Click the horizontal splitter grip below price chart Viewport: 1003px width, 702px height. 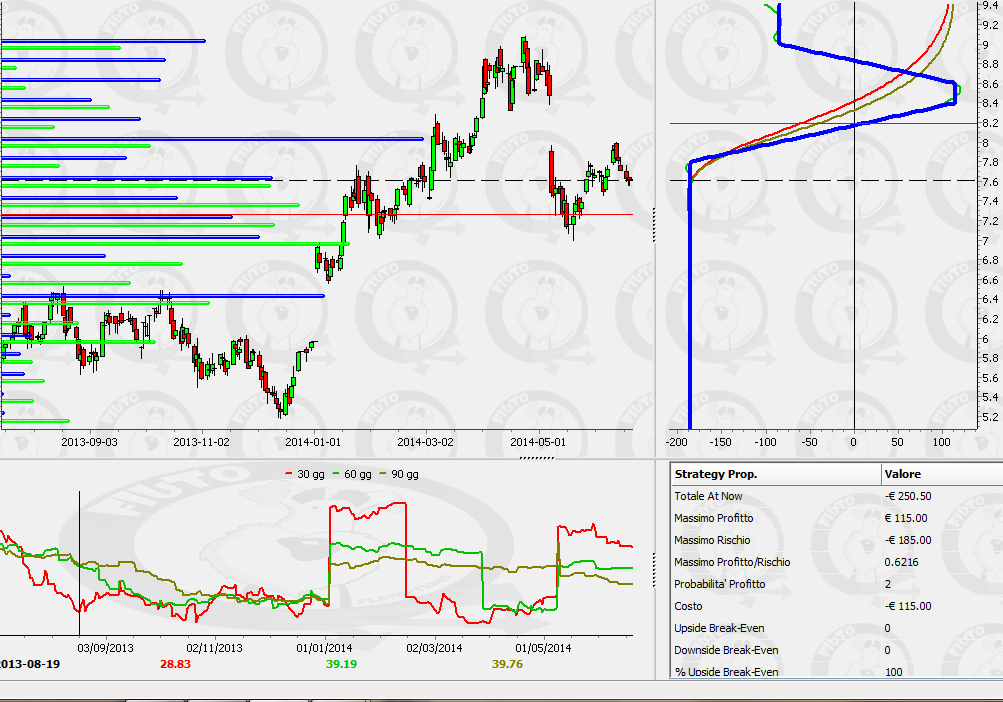537,458
